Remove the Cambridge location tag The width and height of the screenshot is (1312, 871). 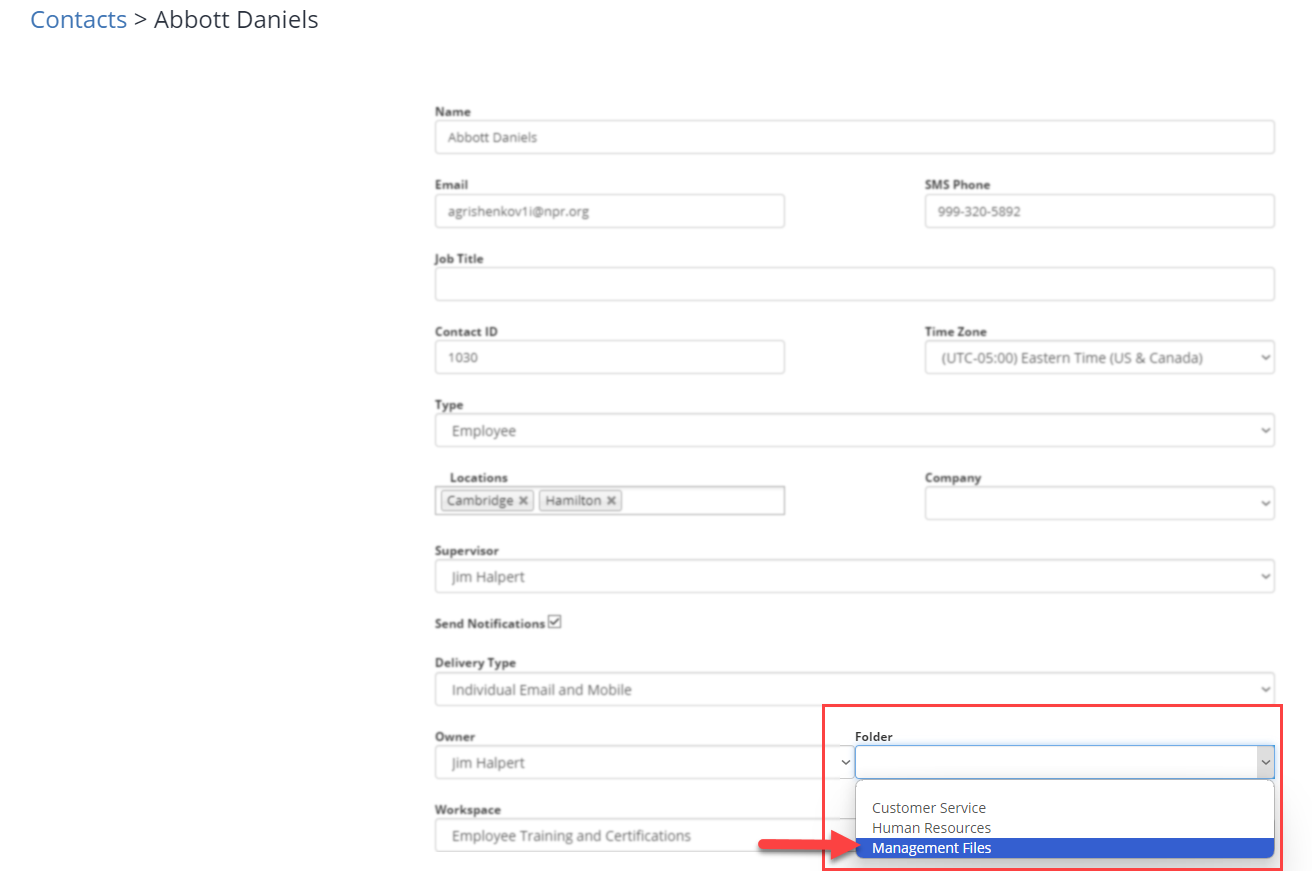(523, 501)
